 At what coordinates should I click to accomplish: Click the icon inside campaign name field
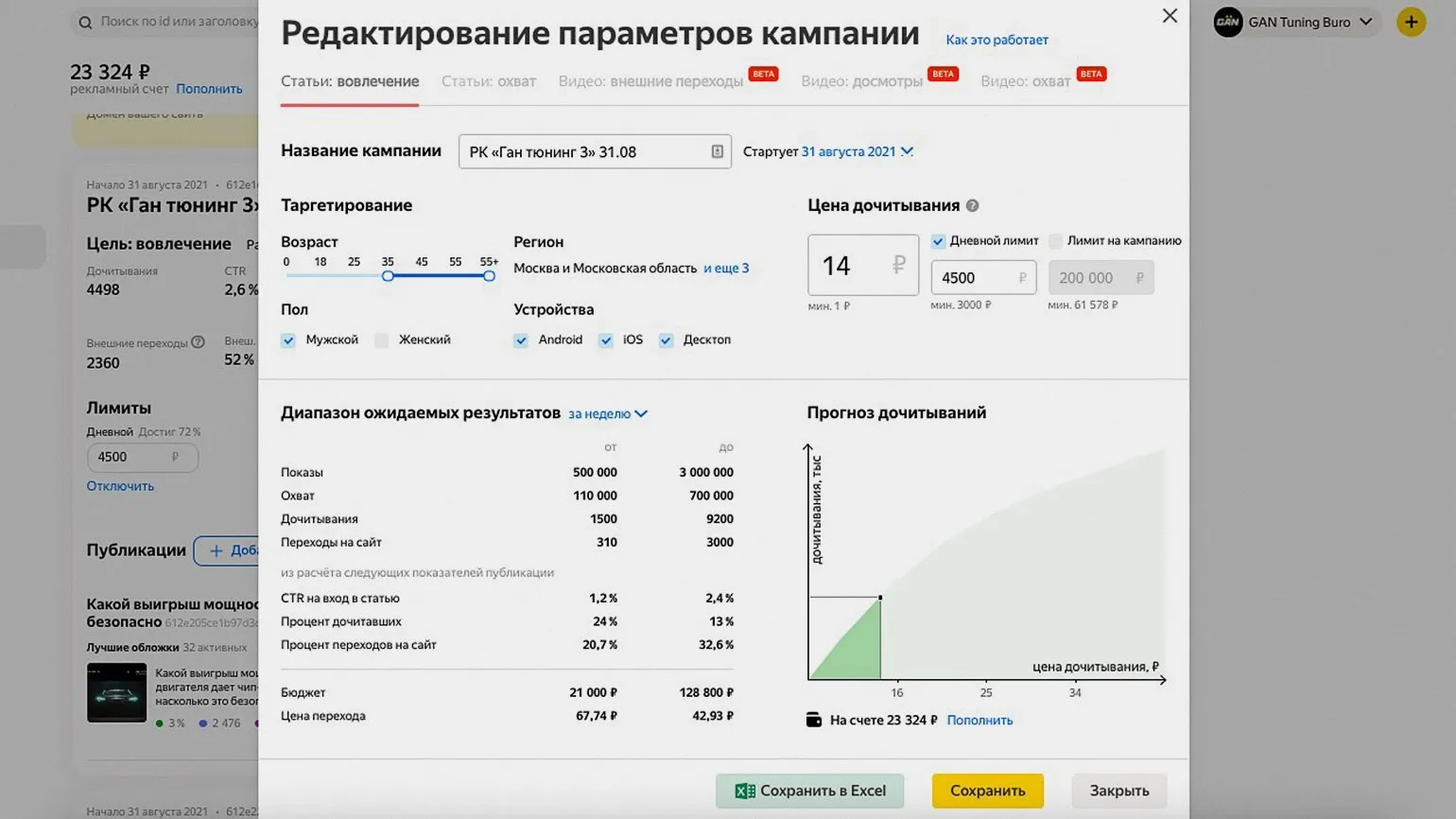click(x=717, y=151)
